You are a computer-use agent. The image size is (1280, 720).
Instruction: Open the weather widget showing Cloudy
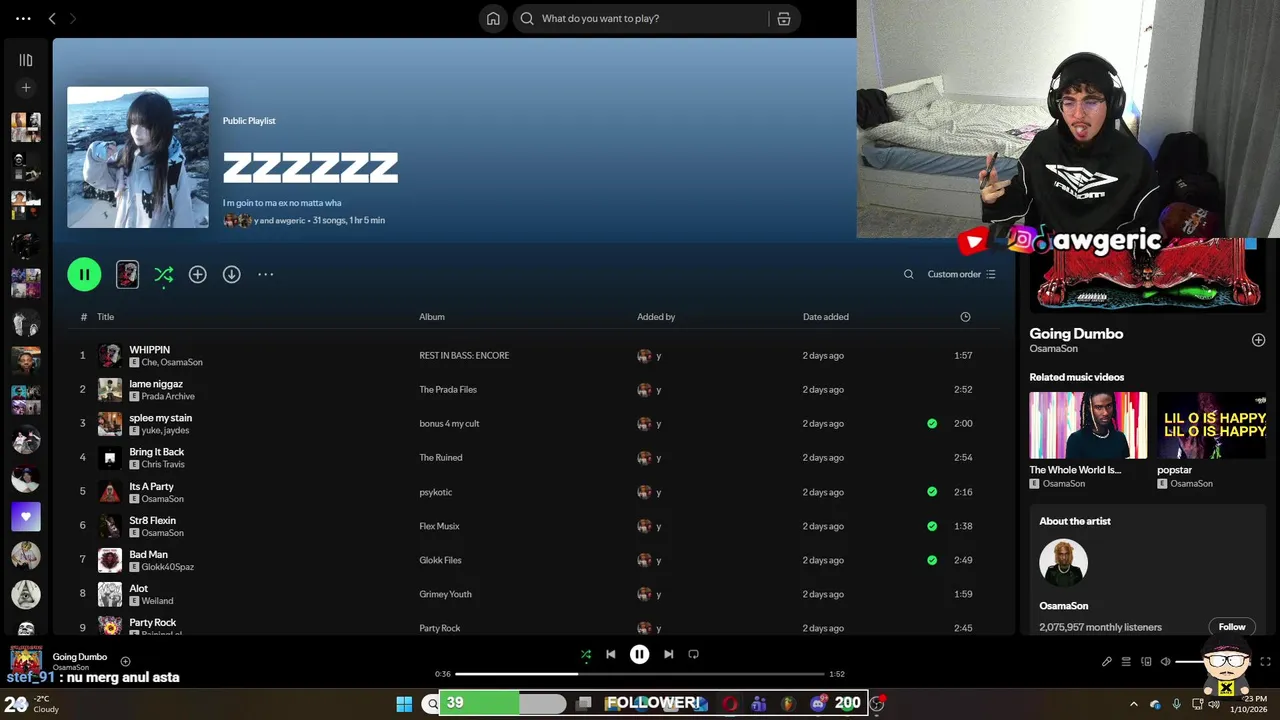pyautogui.click(x=32, y=704)
